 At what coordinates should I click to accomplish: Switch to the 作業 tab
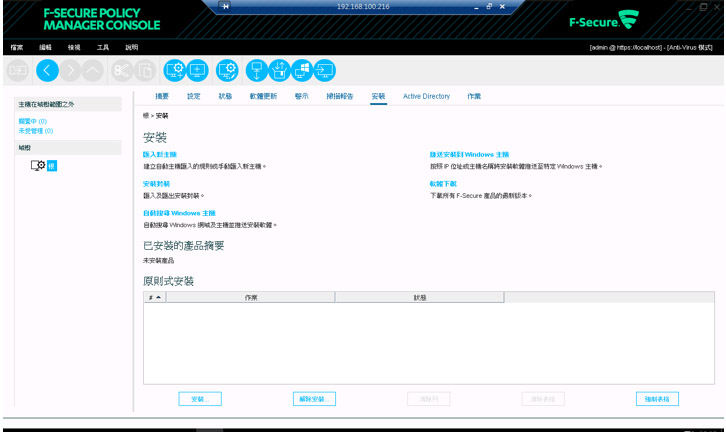pyautogui.click(x=474, y=96)
